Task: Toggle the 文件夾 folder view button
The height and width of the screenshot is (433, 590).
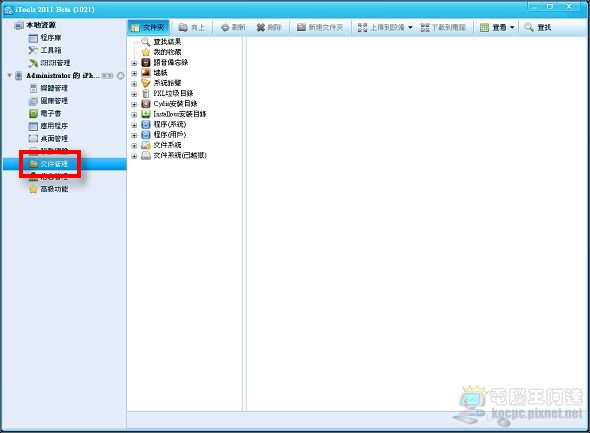Action: coord(148,27)
